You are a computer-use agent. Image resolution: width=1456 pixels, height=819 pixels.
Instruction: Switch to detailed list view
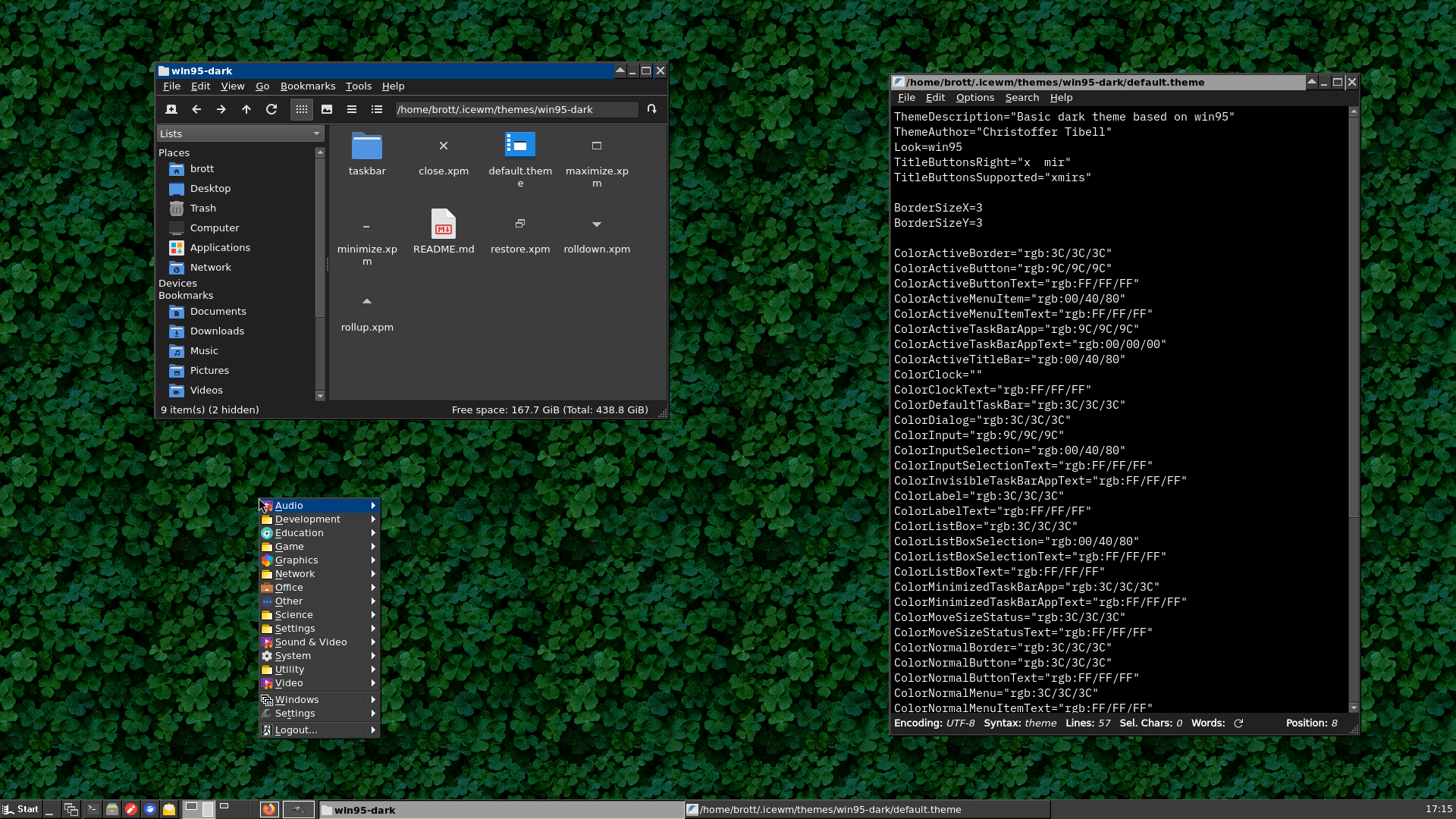point(377,109)
